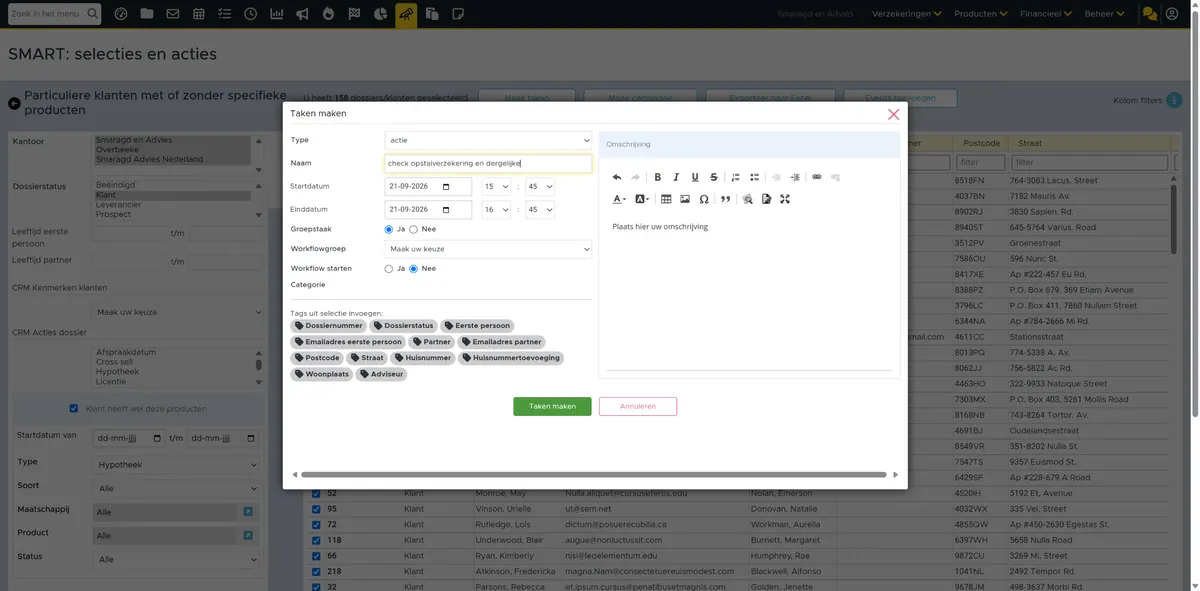Open the Type dropdown showing 'actie'
Image resolution: width=1200 pixels, height=591 pixels.
[x=488, y=140]
